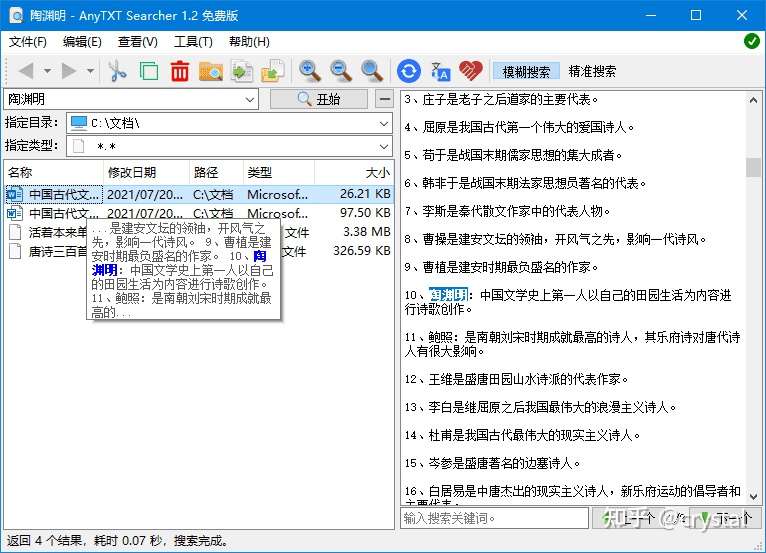The width and height of the screenshot is (766, 553).
Task: Expand the 指定类型 *.* dropdown
Action: [384, 146]
